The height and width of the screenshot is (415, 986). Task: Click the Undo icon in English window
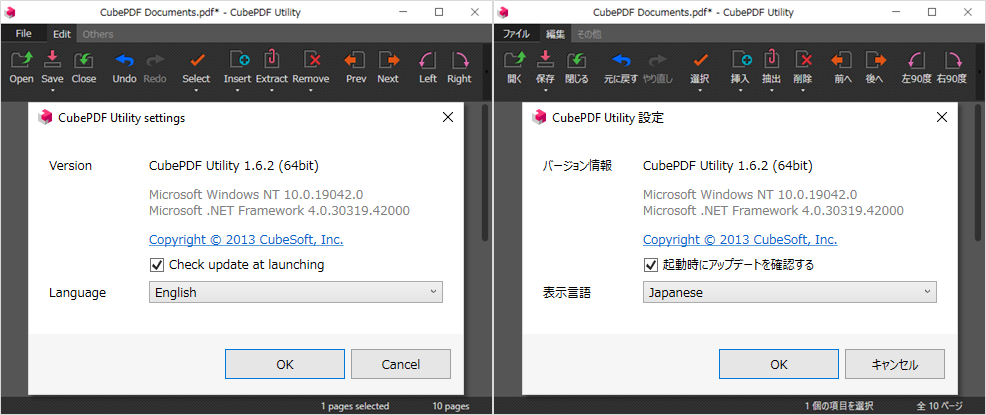point(124,60)
